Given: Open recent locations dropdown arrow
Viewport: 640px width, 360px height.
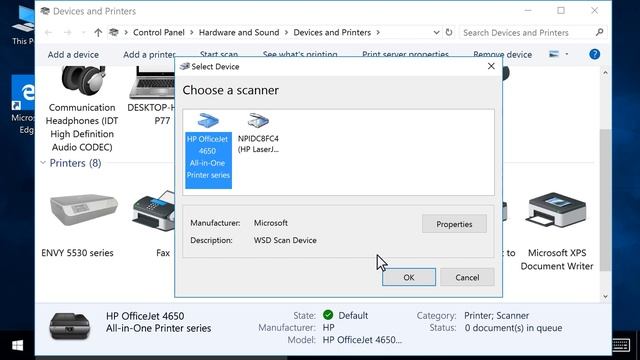Looking at the screenshot, I should coord(84,33).
